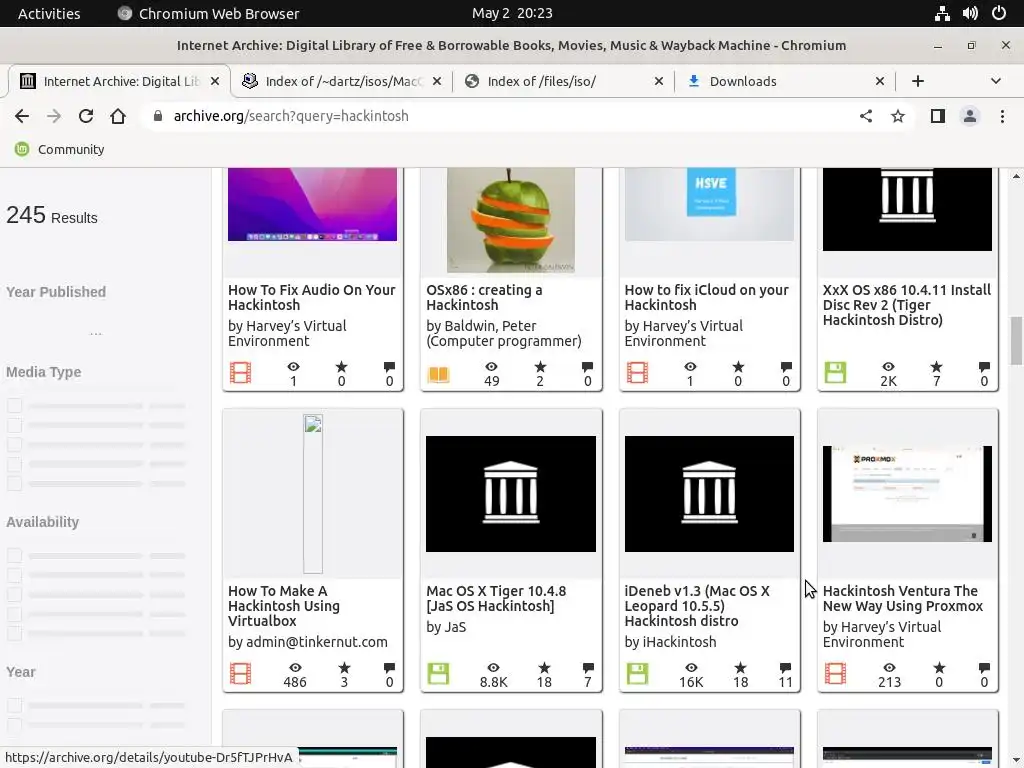The height and width of the screenshot is (768, 1024).
Task: Click iDeneb archive logo thumbnail
Action: [x=709, y=494]
